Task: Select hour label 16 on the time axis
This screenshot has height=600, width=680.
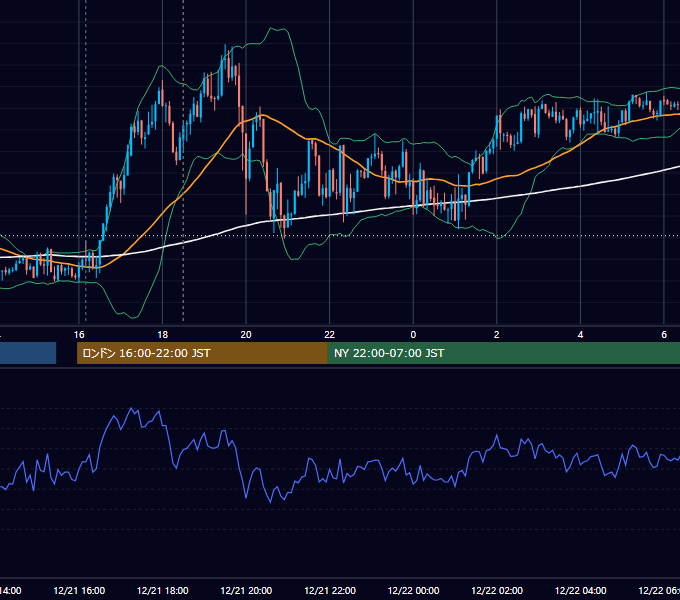Action: pyautogui.click(x=79, y=335)
